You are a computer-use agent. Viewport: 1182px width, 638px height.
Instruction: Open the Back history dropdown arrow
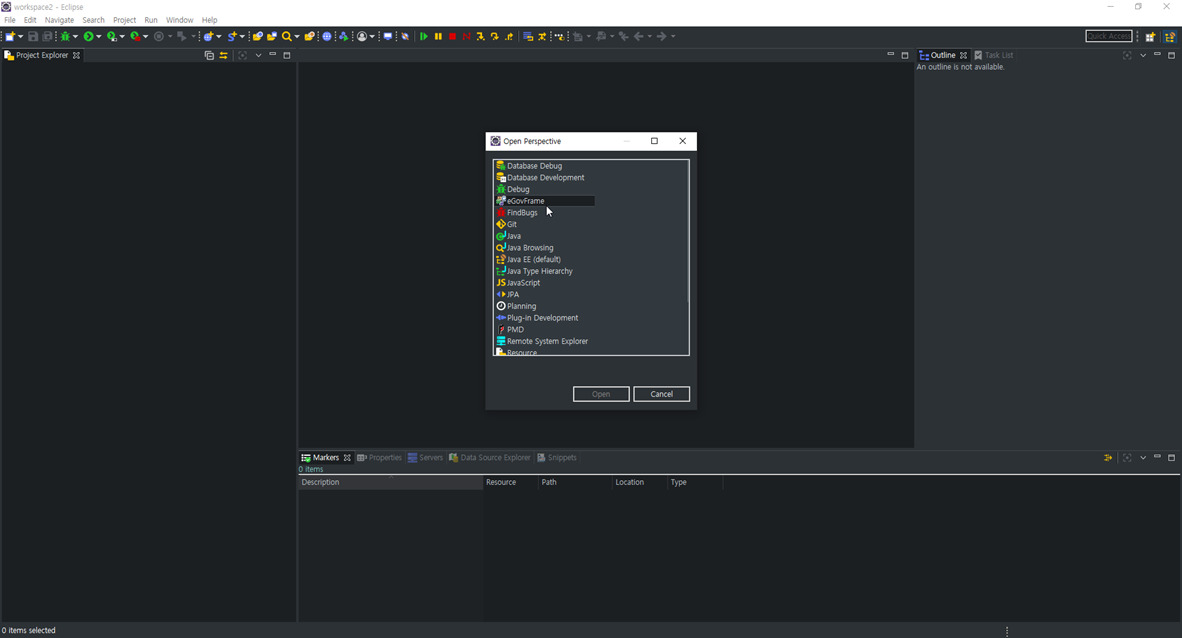tap(649, 36)
